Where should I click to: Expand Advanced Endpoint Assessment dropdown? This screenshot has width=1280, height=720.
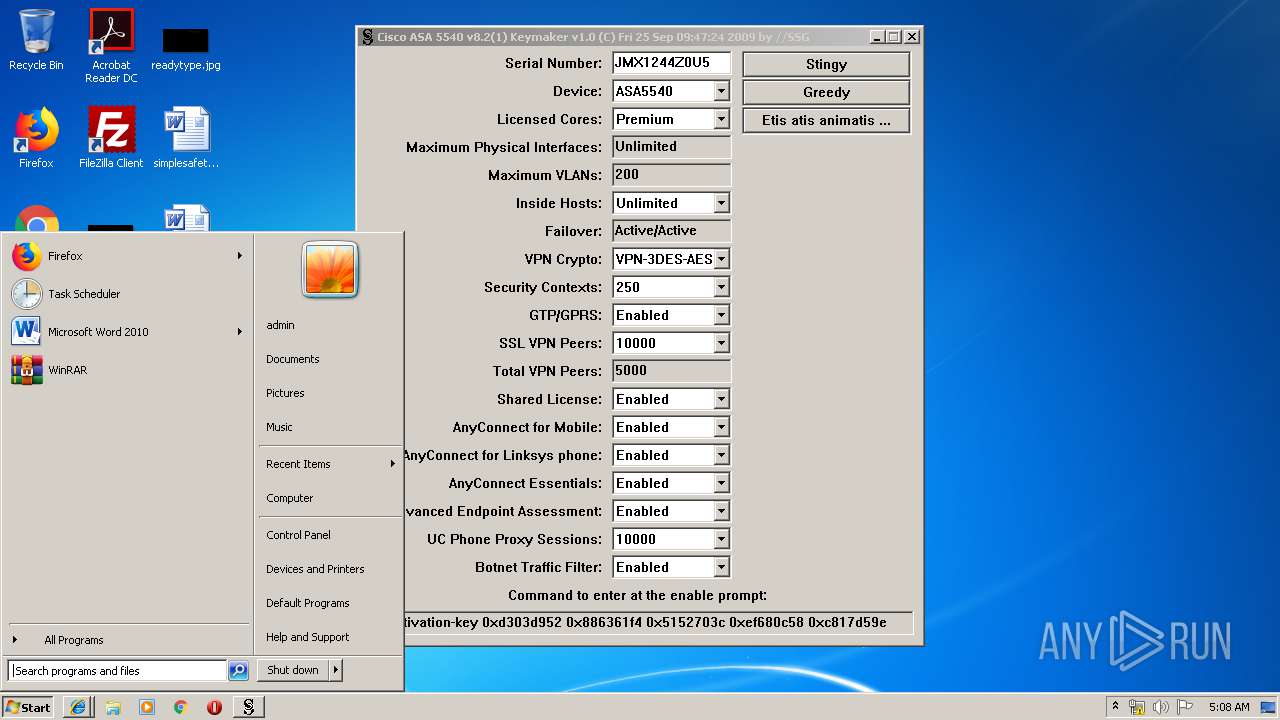(x=721, y=511)
